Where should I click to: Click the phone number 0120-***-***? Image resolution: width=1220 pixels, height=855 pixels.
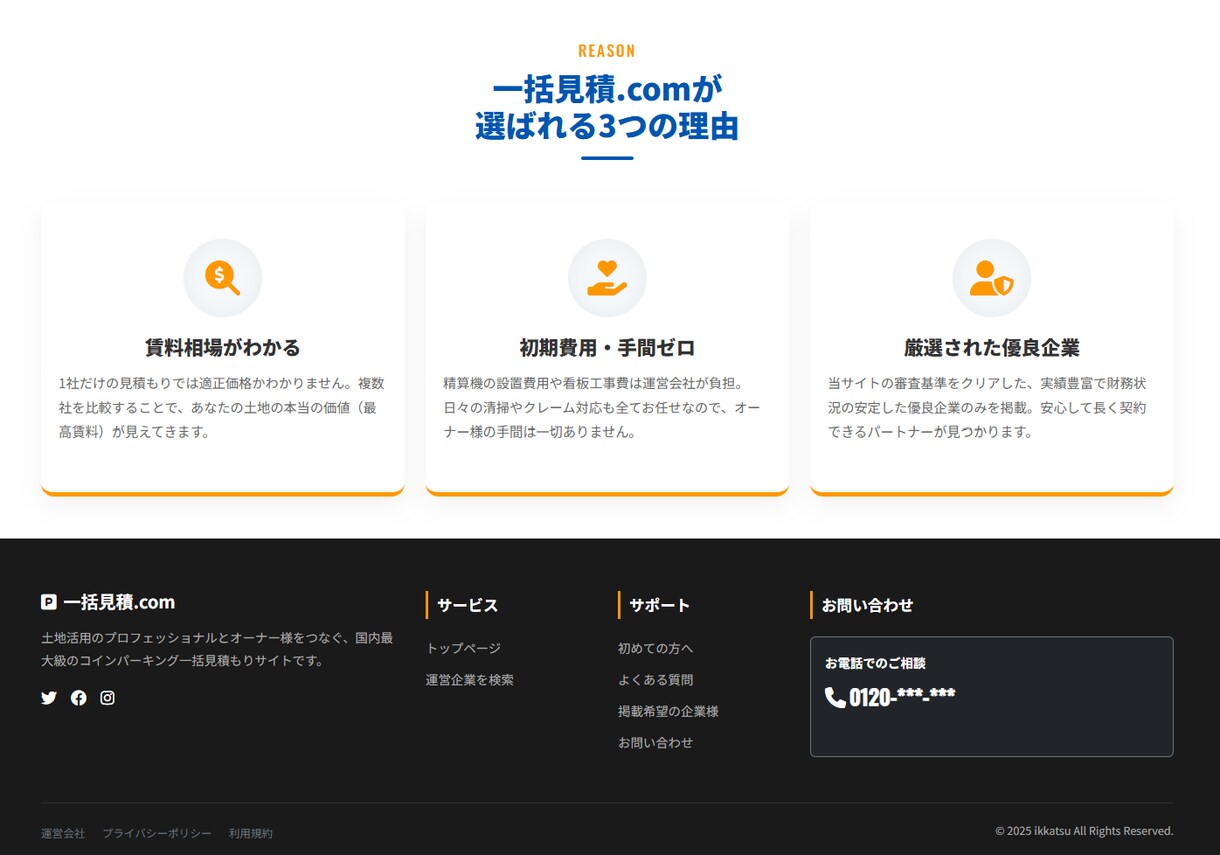tap(902, 697)
